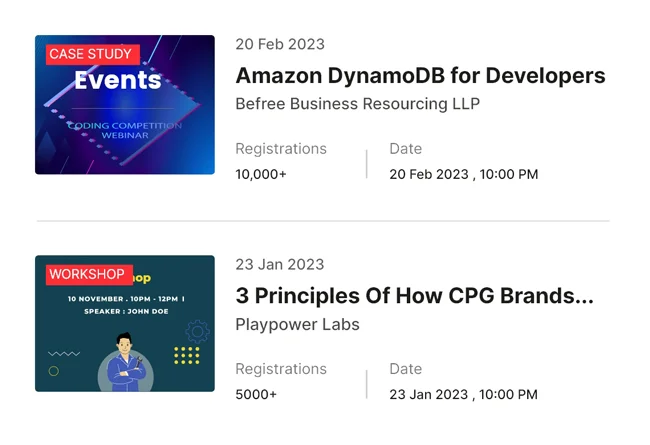This screenshot has height=445, width=650.
Task: Click the 20 Feb 2023, 10:00 PM date value
Action: tap(463, 174)
